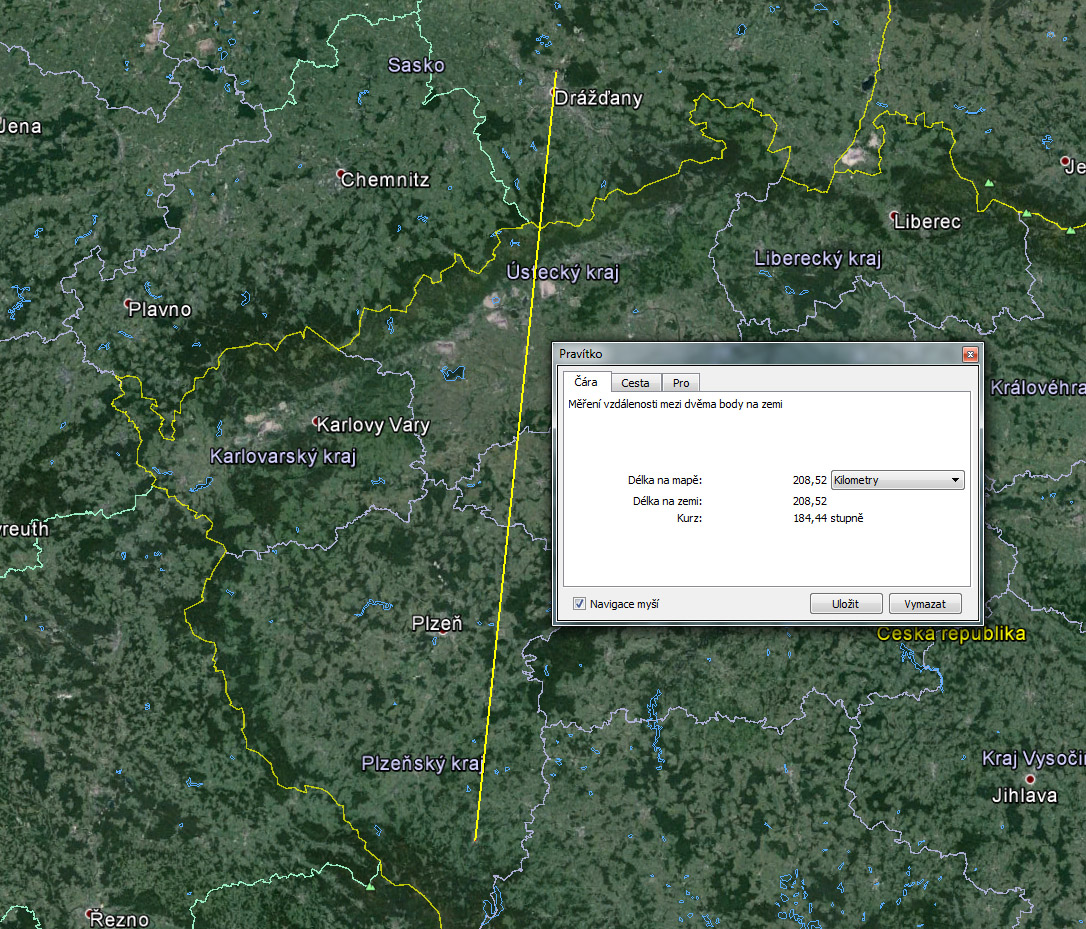Open the Pro tab in ruler dialog
This screenshot has width=1086, height=929.
[x=680, y=383]
